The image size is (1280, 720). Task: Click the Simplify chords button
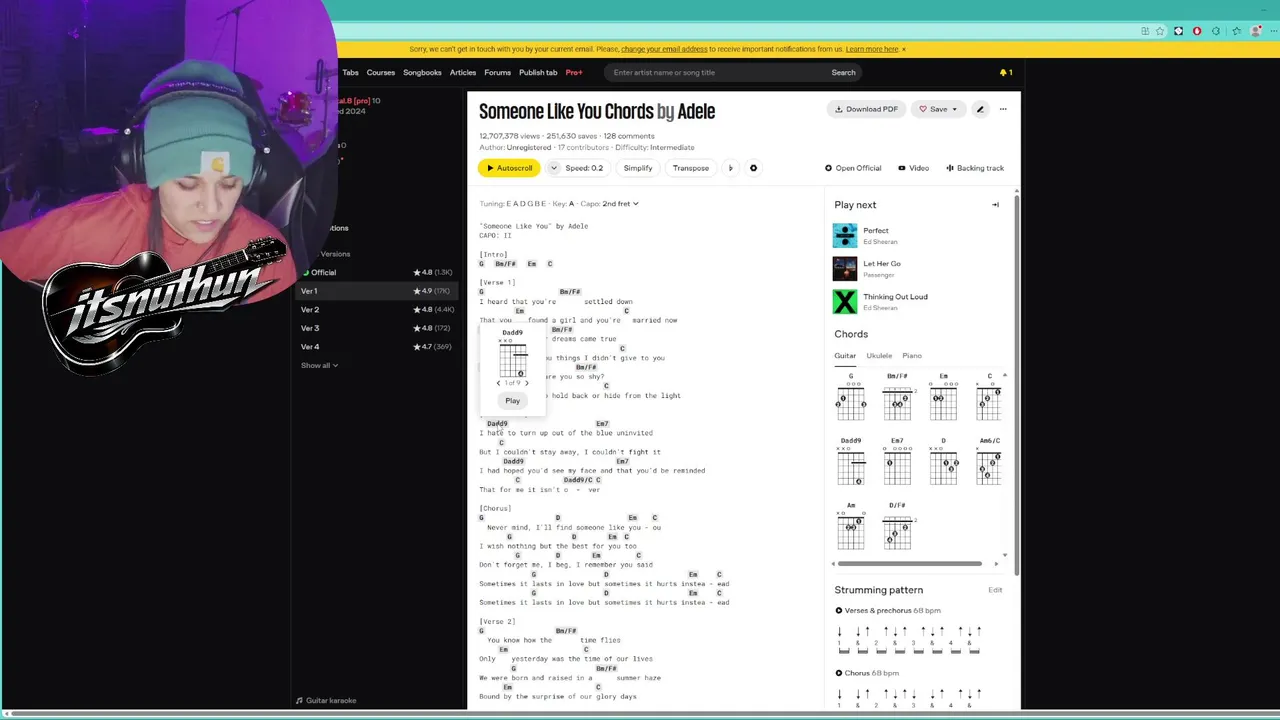click(637, 168)
